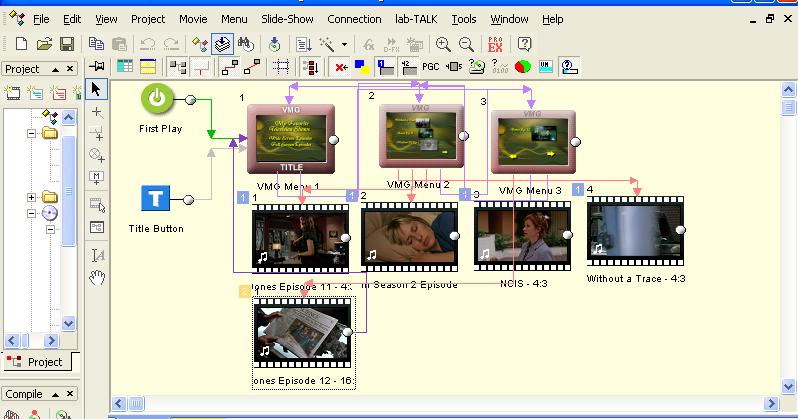Screen dimensions: 798x419
Task: Toggle the Assets stack icon in toolbar
Action: (x=222, y=44)
